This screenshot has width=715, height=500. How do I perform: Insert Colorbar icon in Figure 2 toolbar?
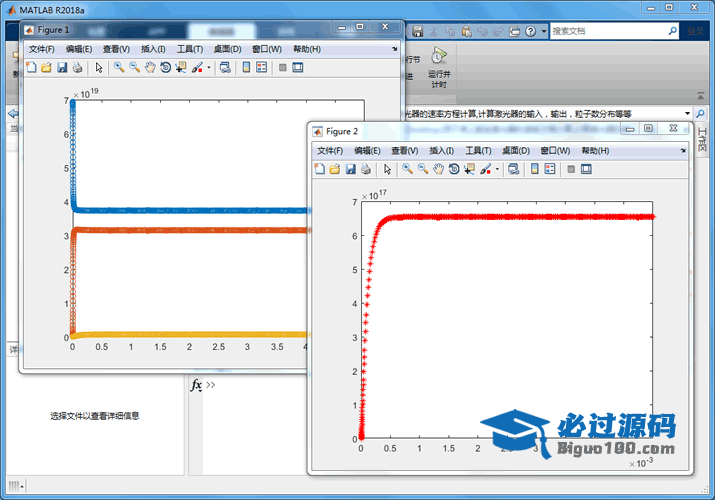[x=534, y=170]
